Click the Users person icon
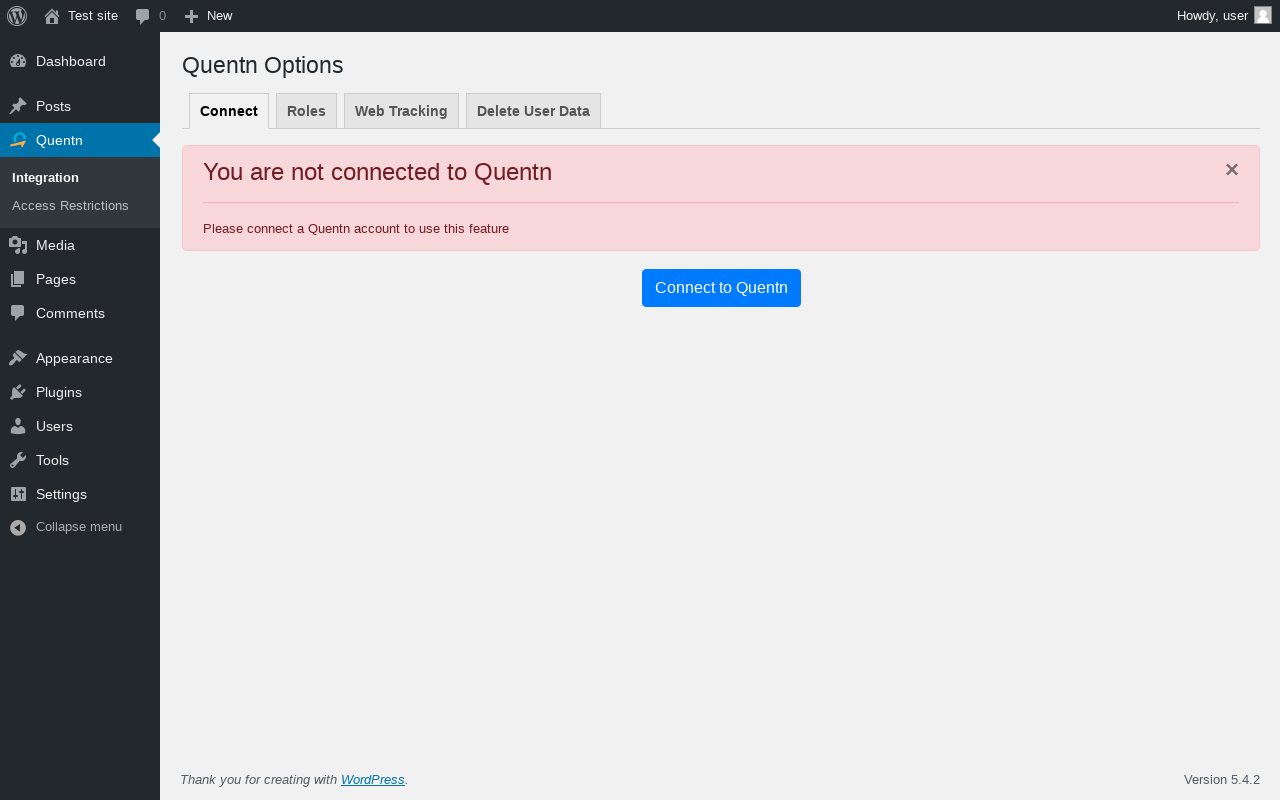Viewport: 1280px width, 800px height. point(18,426)
